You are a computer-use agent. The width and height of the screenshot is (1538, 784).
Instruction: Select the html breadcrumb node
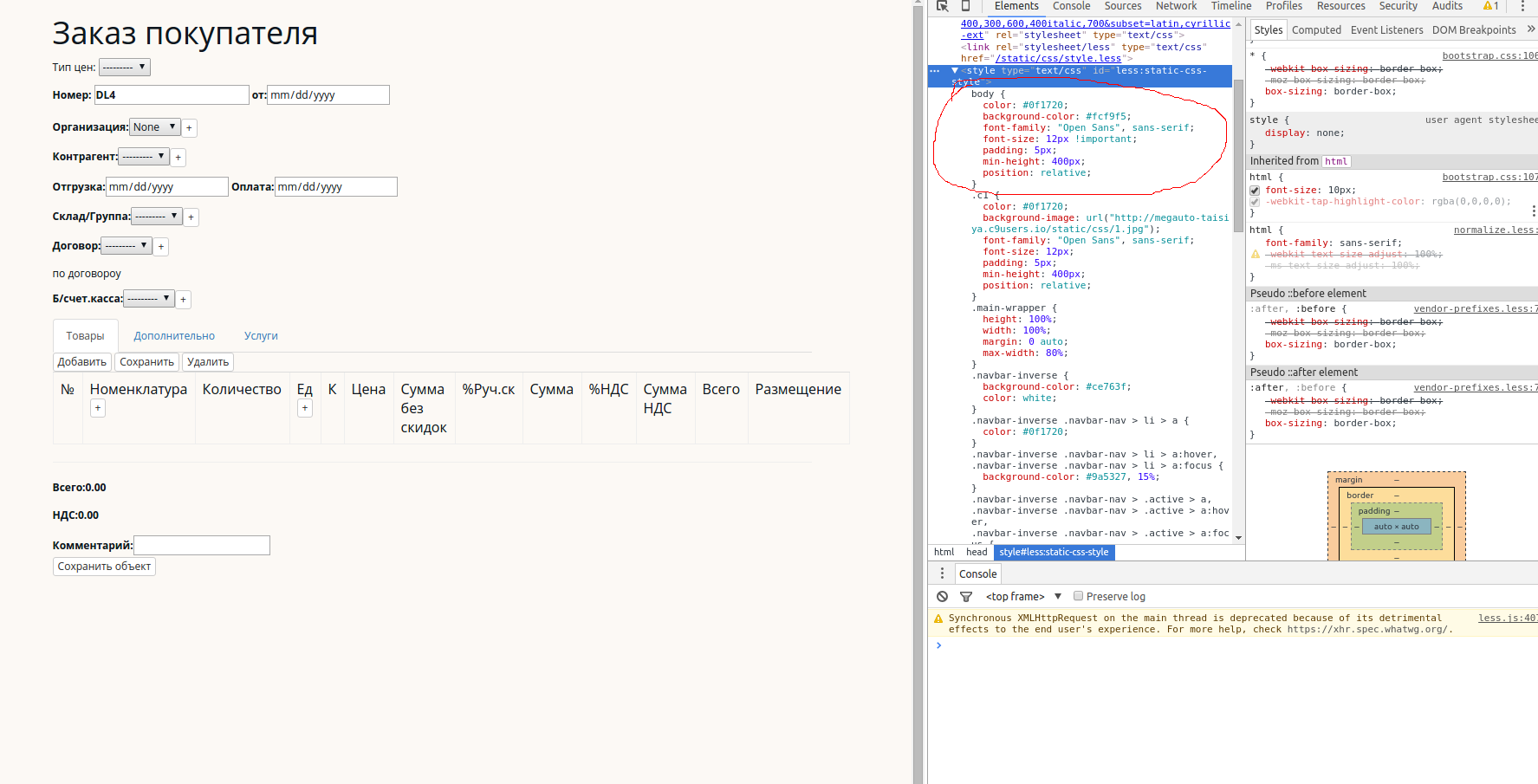(x=944, y=552)
